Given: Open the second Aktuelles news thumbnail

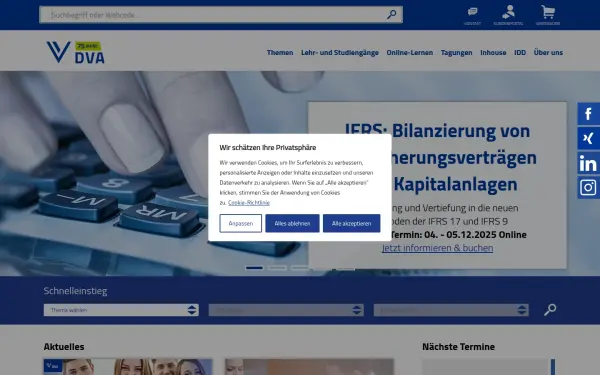Looking at the screenshot, I should pos(309,367).
